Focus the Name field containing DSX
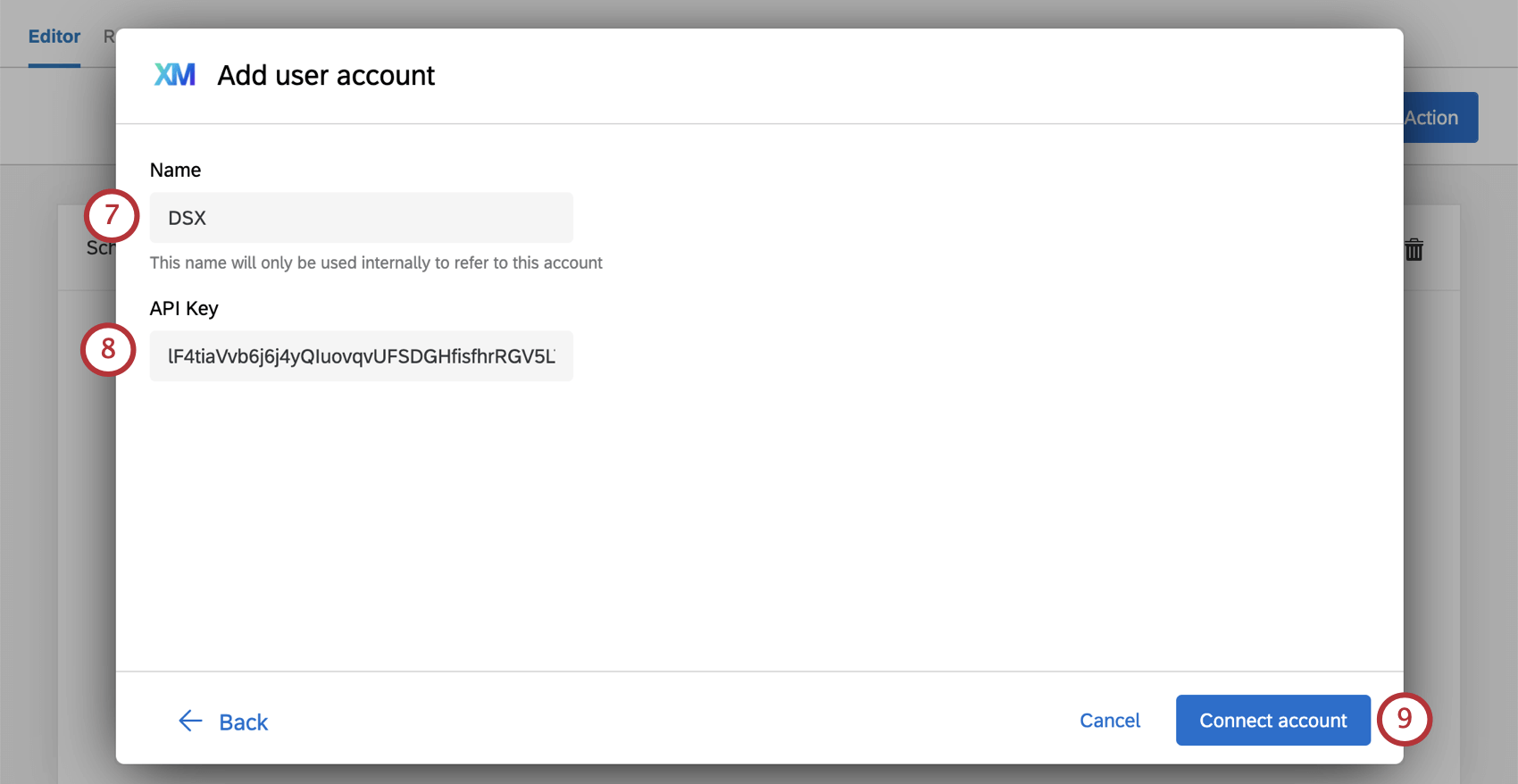This screenshot has width=1518, height=784. click(x=361, y=218)
